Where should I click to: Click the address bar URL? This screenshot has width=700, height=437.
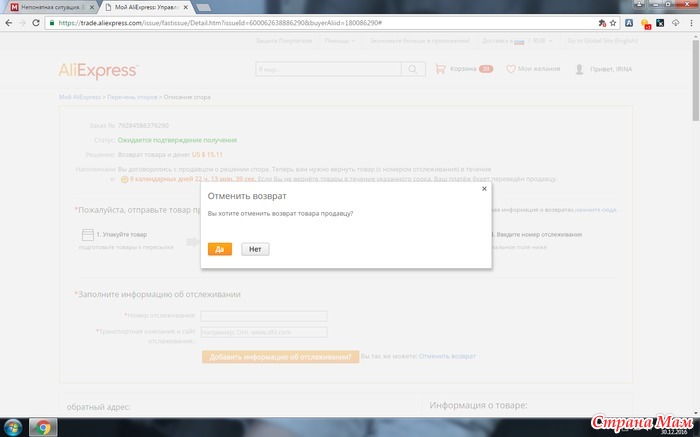tap(220, 23)
